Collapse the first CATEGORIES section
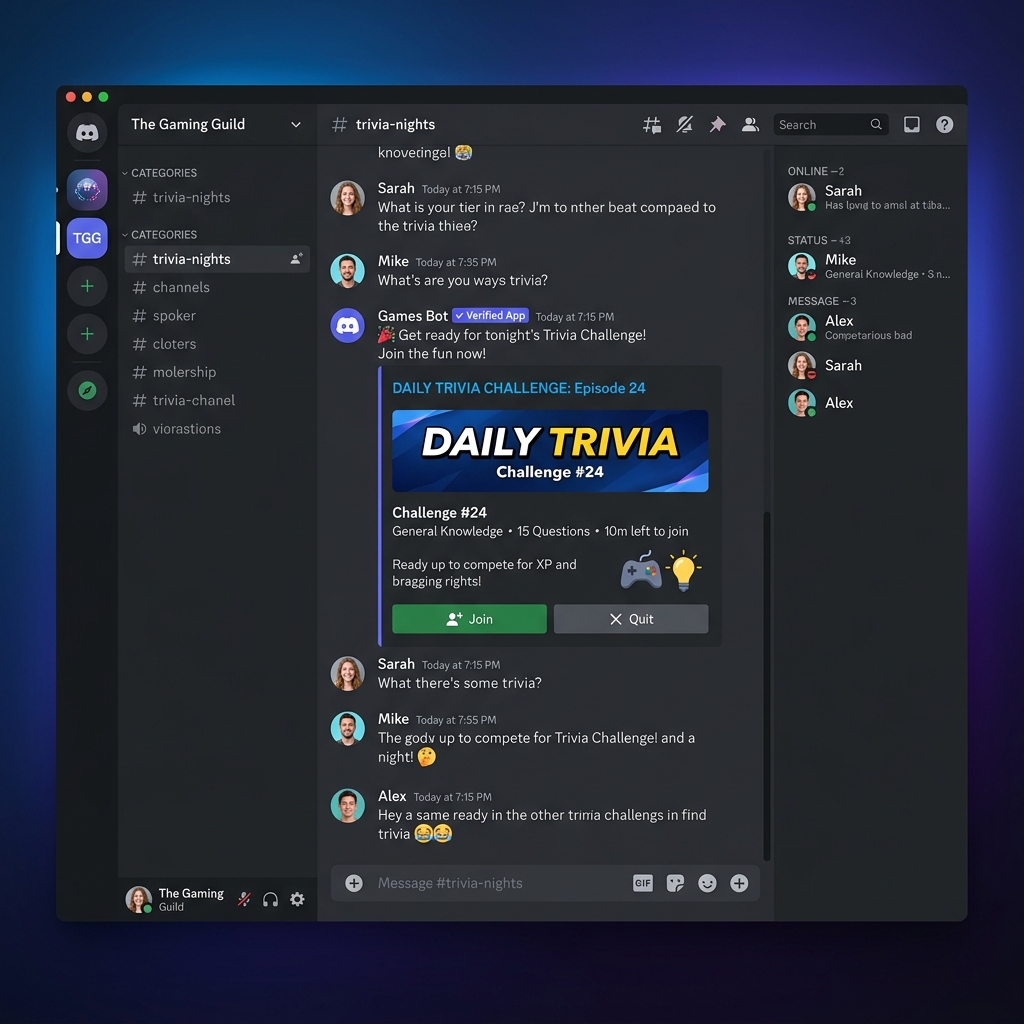Viewport: 1024px width, 1024px height. (159, 172)
